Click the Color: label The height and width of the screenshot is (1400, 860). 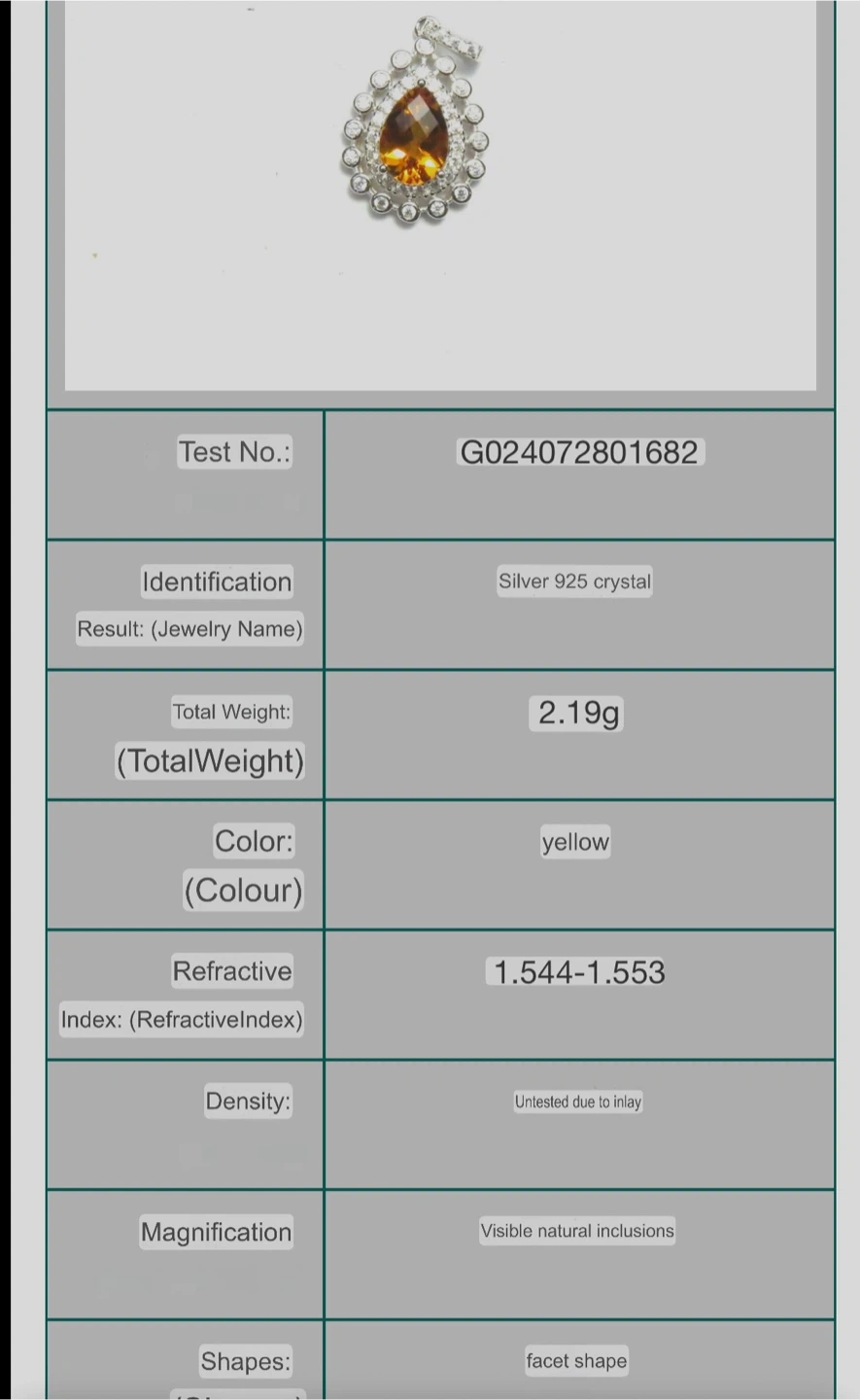point(254,841)
